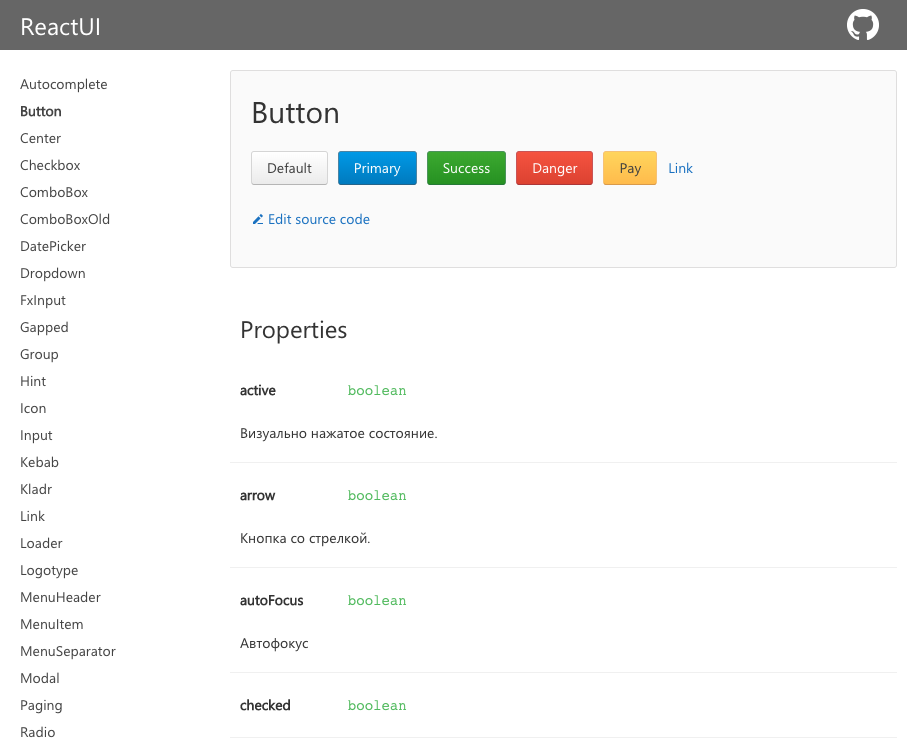Open the Dropdown component page
The image size is (907, 739).
tap(53, 274)
